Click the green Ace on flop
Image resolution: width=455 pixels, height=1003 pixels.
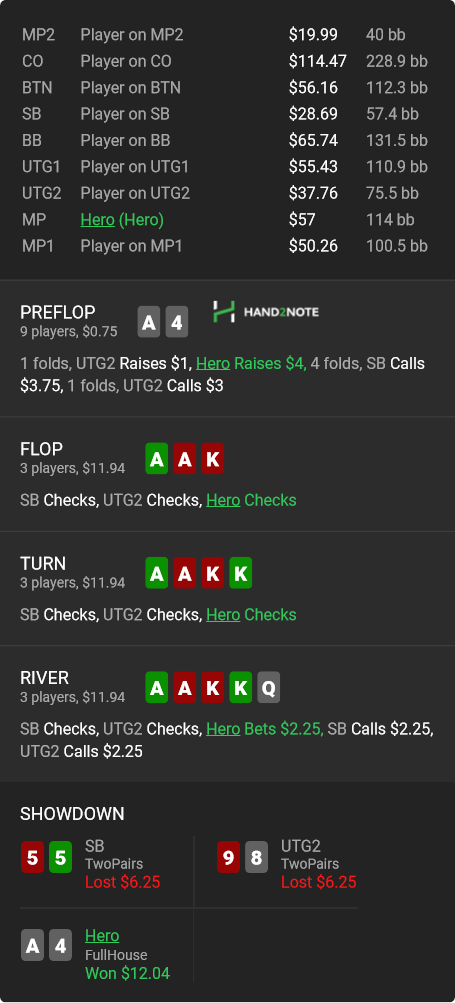tap(157, 459)
